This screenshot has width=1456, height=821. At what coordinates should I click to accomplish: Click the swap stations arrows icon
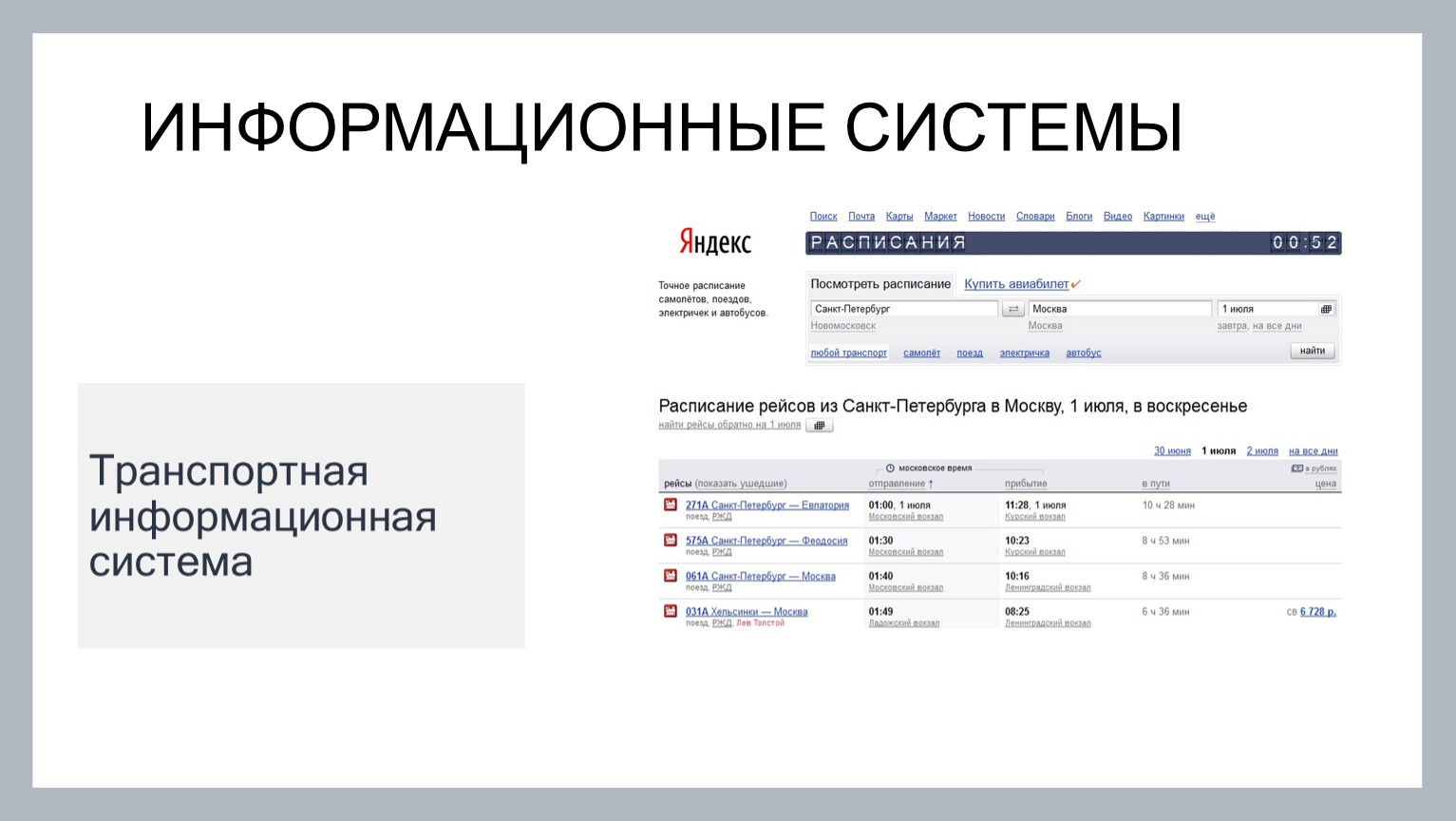coord(1013,309)
